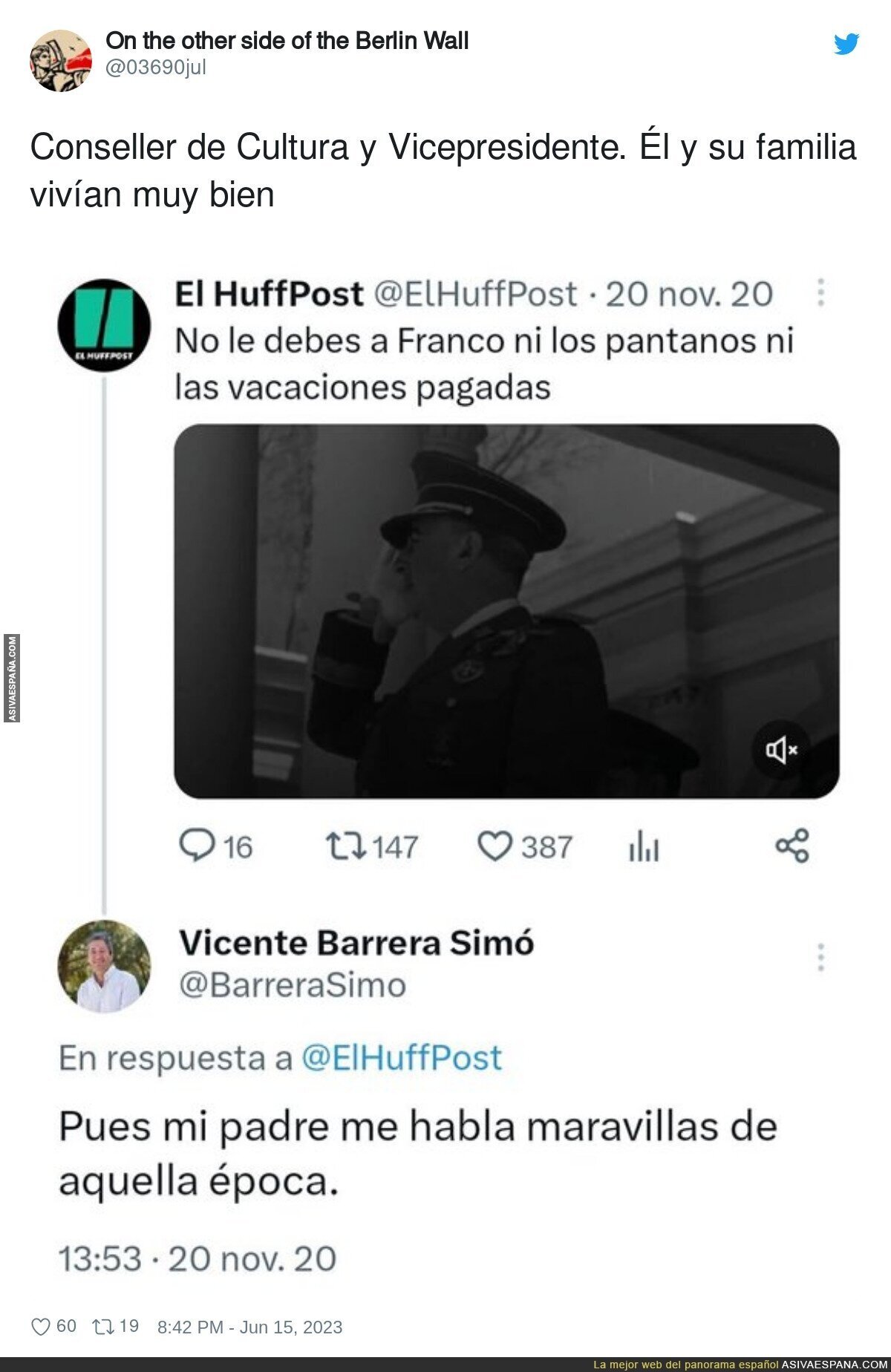This screenshot has width=891, height=1372.
Task: Open Vicente Barrera Simó's profile photo
Action: pyautogui.click(x=104, y=967)
